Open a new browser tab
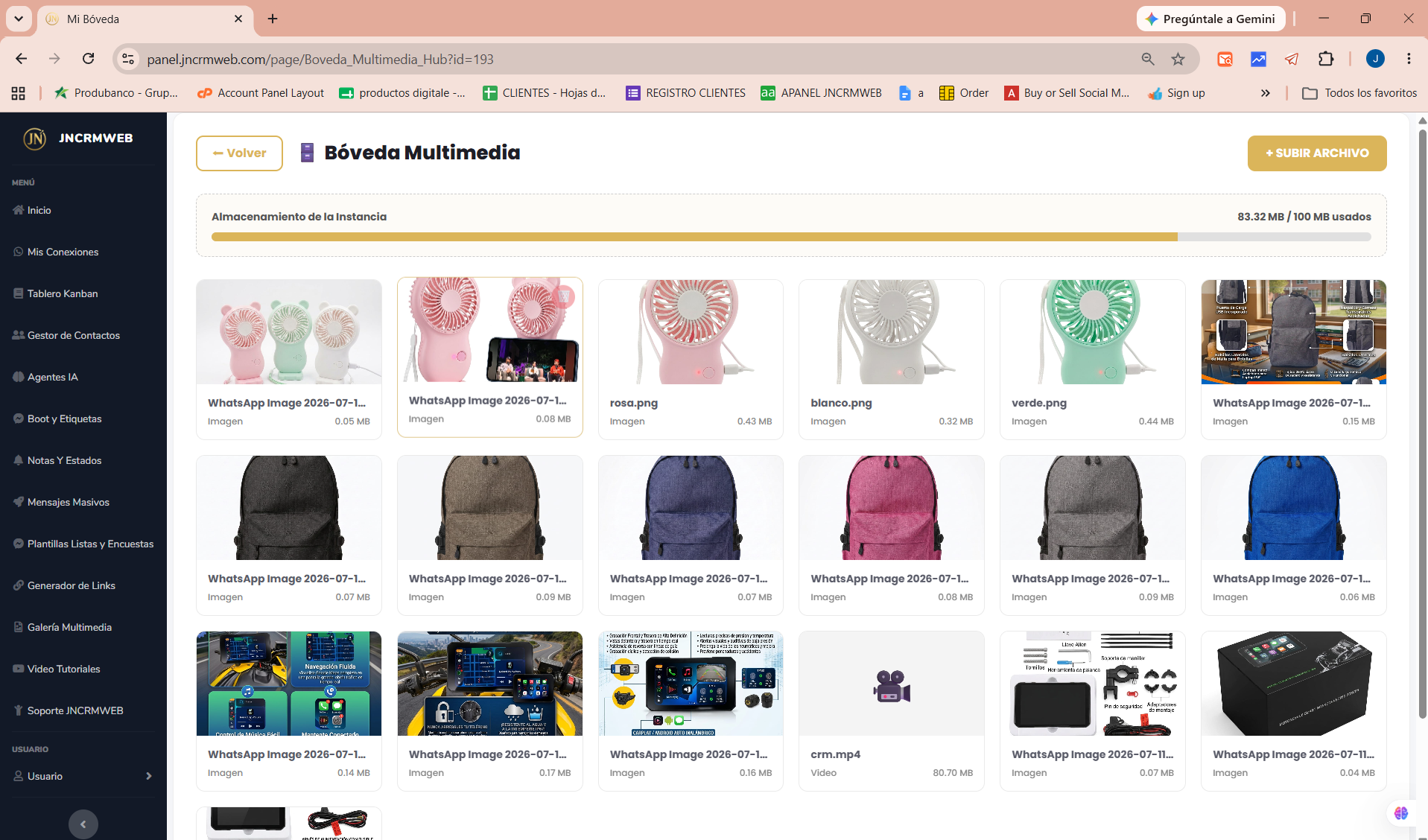 (273, 19)
